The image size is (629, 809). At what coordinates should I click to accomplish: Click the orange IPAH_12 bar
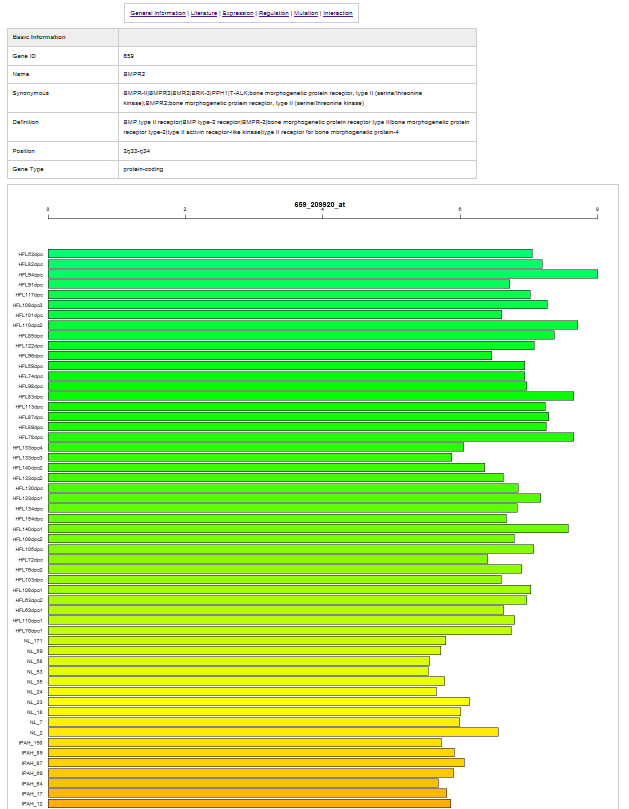[249, 803]
